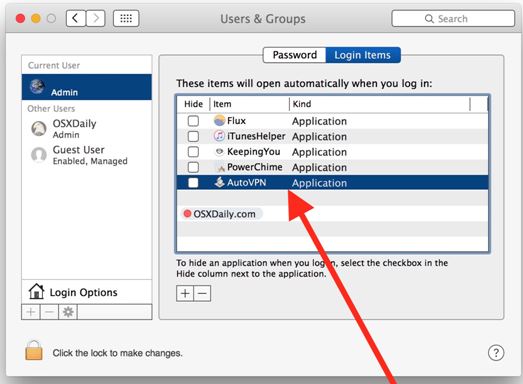The width and height of the screenshot is (523, 384).
Task: Select the OSXDaily user
Action: coord(87,129)
